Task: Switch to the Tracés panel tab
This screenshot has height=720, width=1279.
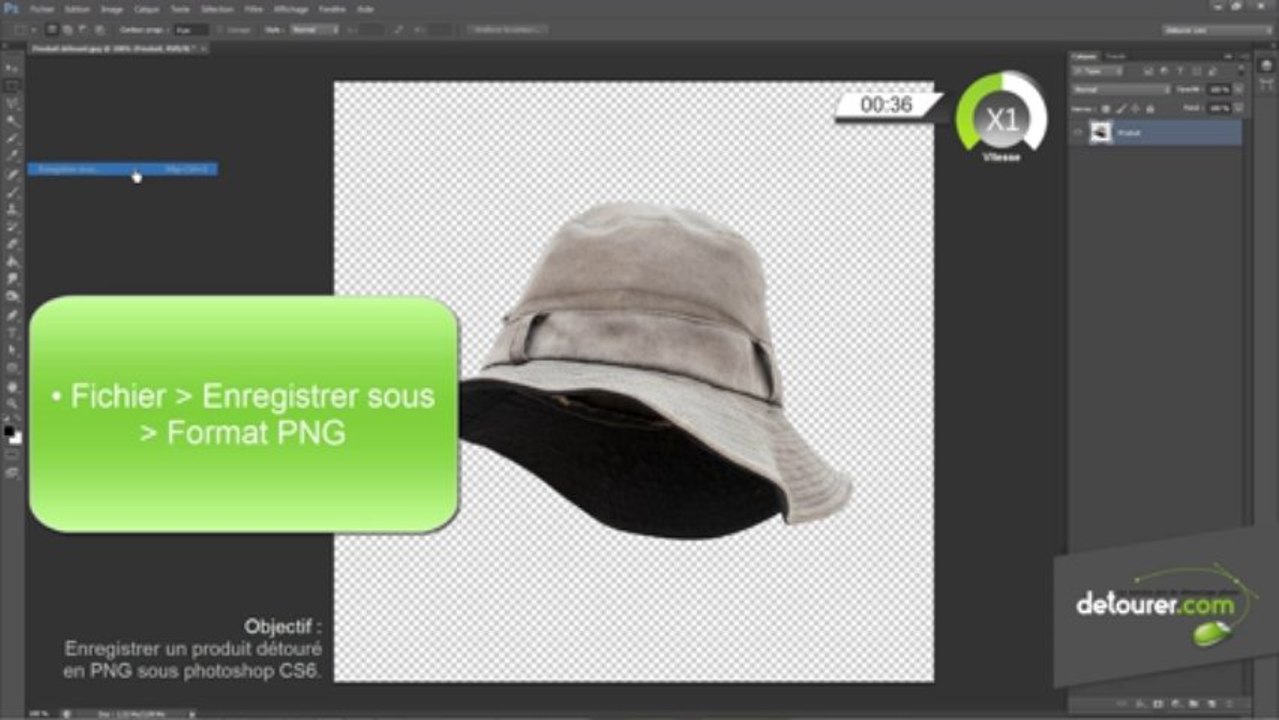Action: (x=1116, y=56)
